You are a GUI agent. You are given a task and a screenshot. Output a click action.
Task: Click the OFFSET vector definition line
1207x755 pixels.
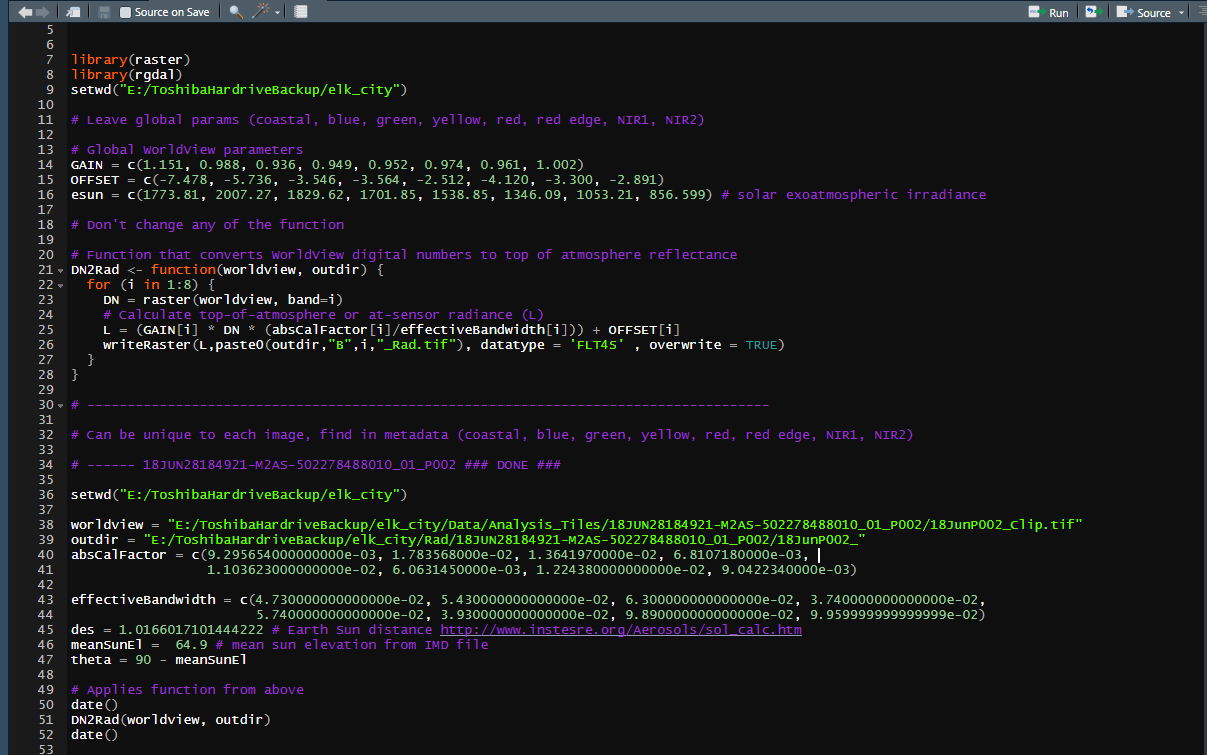367,180
